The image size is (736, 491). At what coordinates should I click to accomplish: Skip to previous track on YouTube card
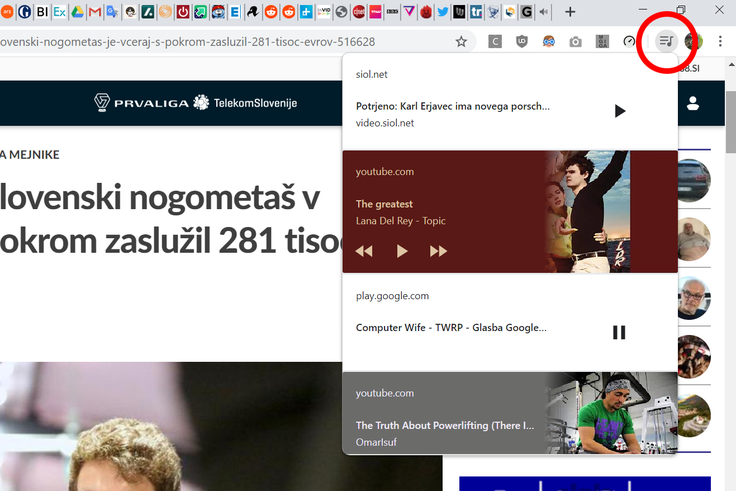(x=364, y=251)
